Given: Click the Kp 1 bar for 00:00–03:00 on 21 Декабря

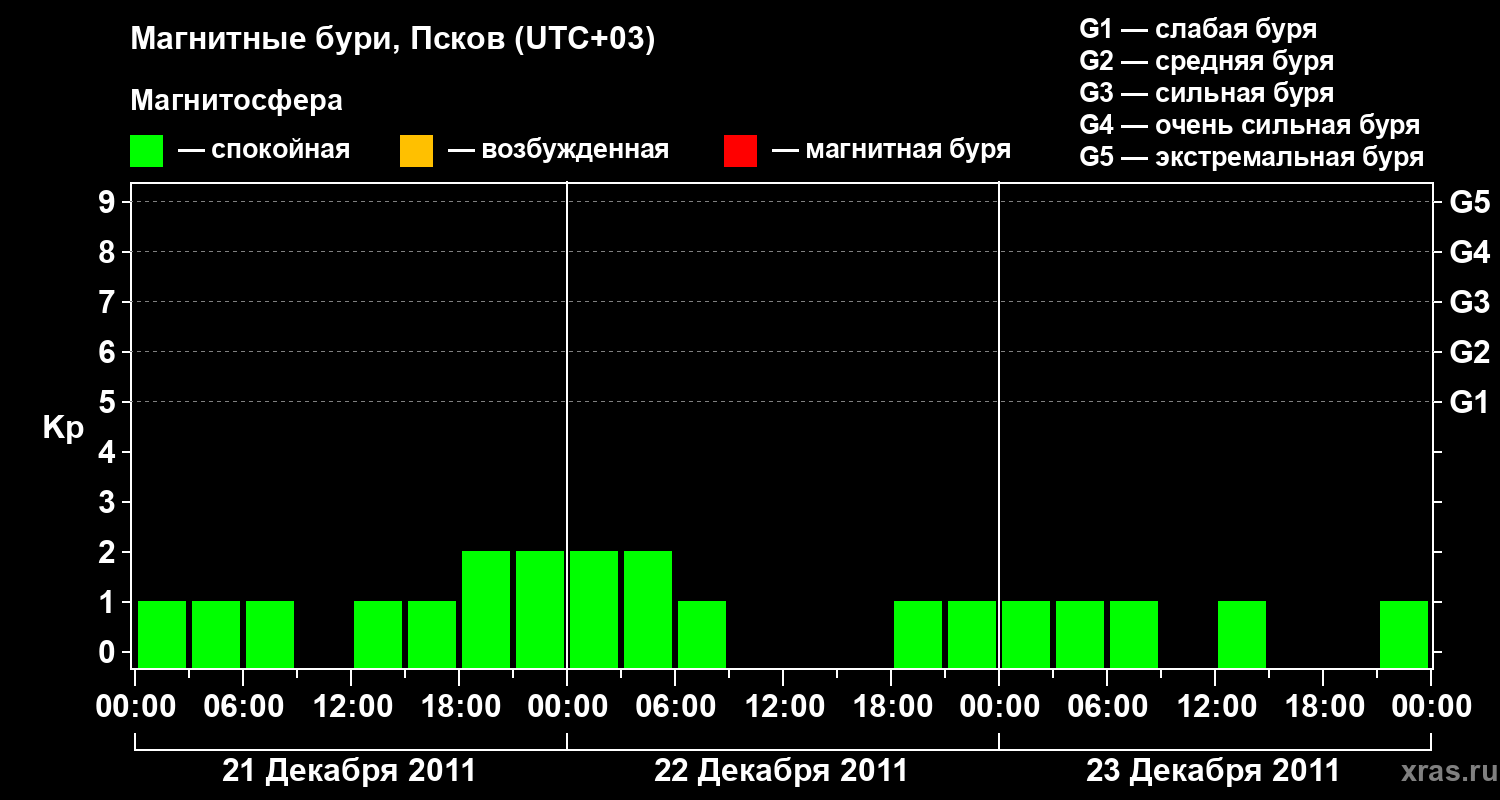Looking at the screenshot, I should 162,634.
